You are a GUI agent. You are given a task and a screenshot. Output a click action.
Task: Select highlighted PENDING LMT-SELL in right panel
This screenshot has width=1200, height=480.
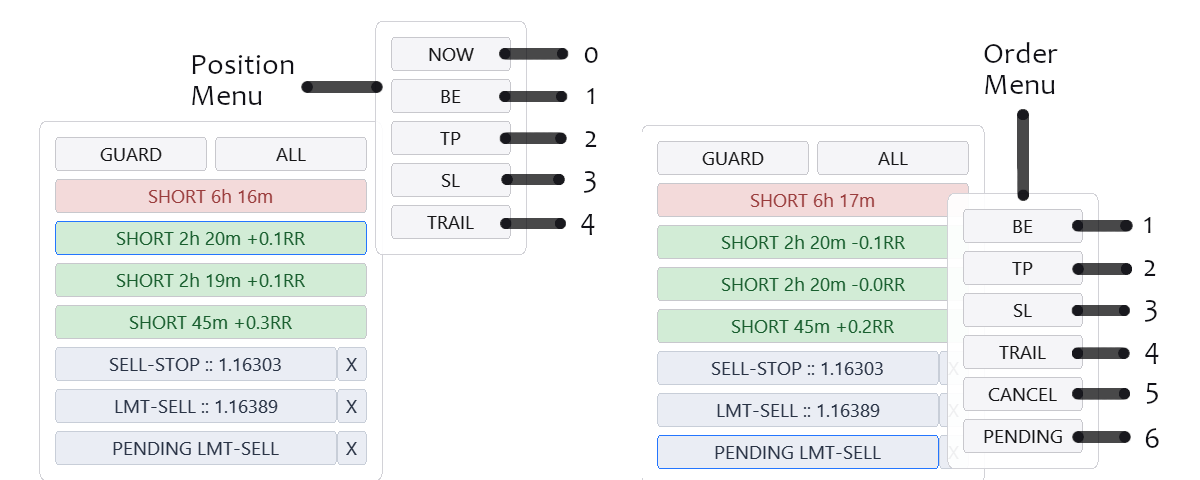[798, 452]
